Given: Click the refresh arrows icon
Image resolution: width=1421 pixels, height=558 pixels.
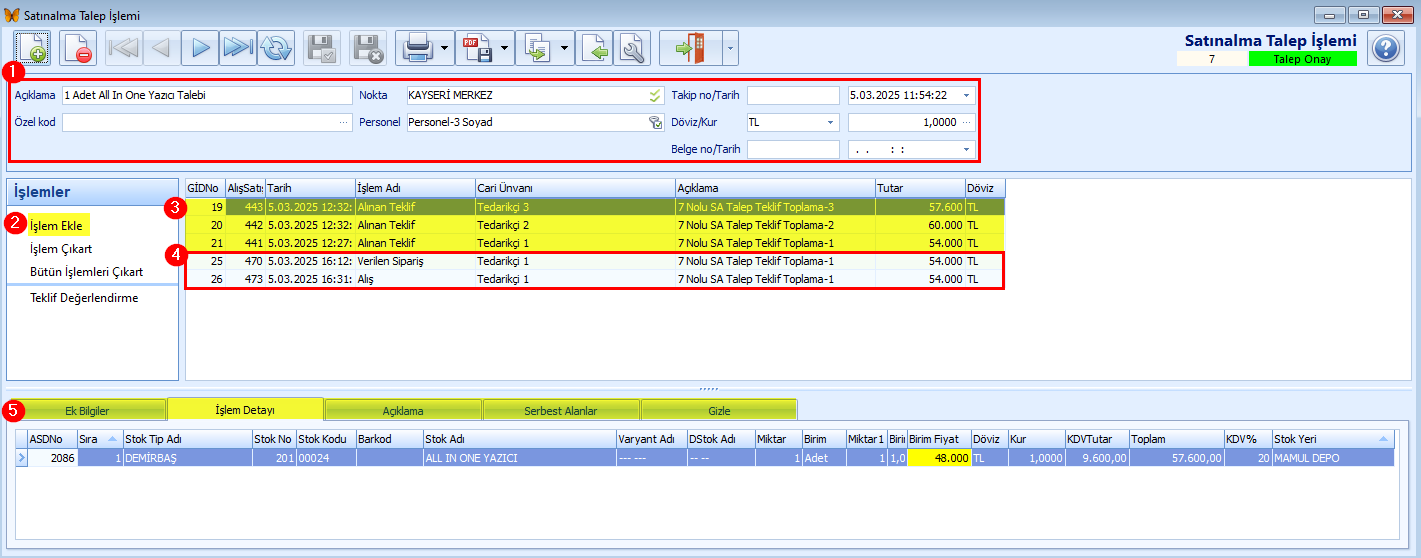Looking at the screenshot, I should point(277,48).
